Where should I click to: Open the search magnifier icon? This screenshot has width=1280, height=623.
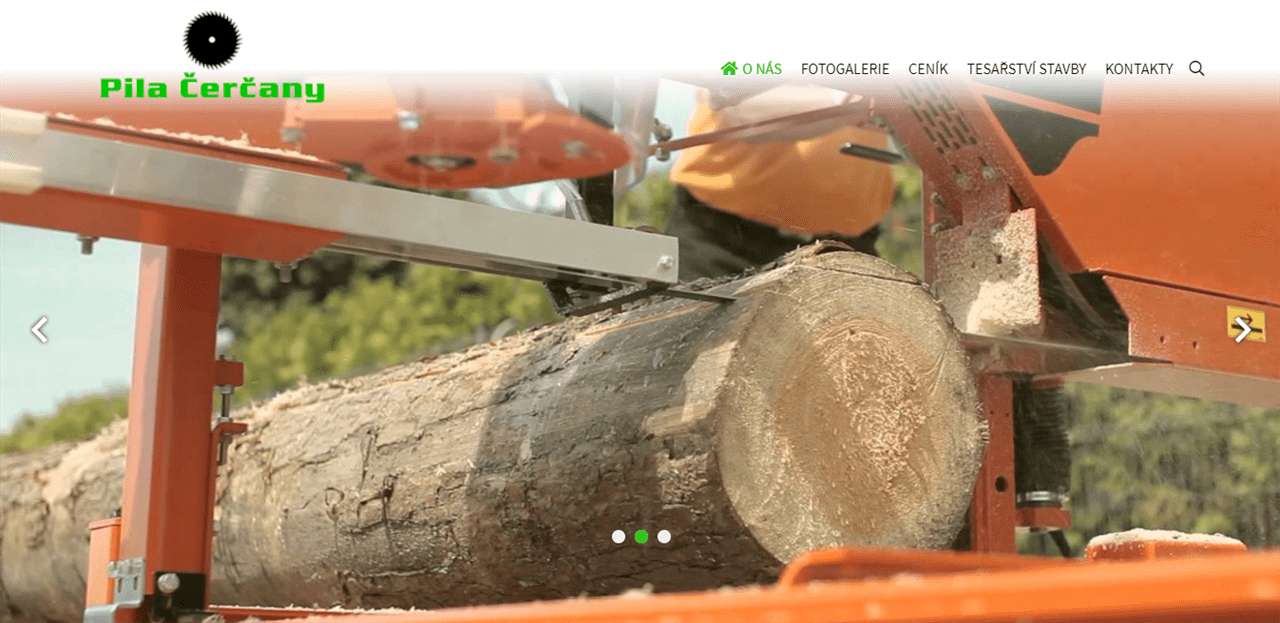pos(1196,69)
